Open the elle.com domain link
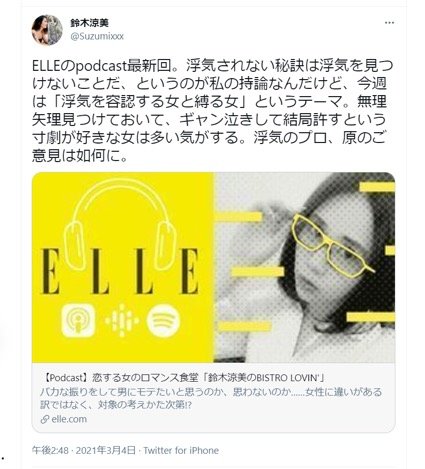This screenshot has height=469, width=425. (x=69, y=419)
